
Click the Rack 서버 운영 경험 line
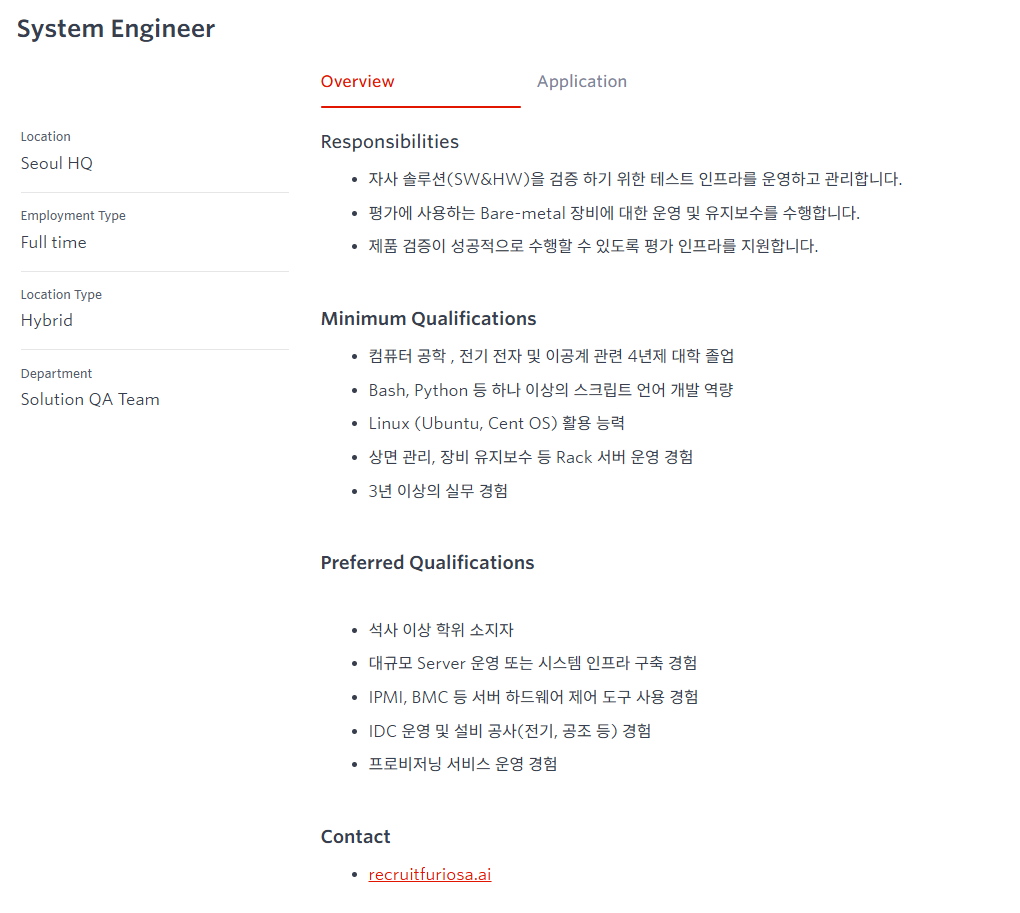(530, 457)
